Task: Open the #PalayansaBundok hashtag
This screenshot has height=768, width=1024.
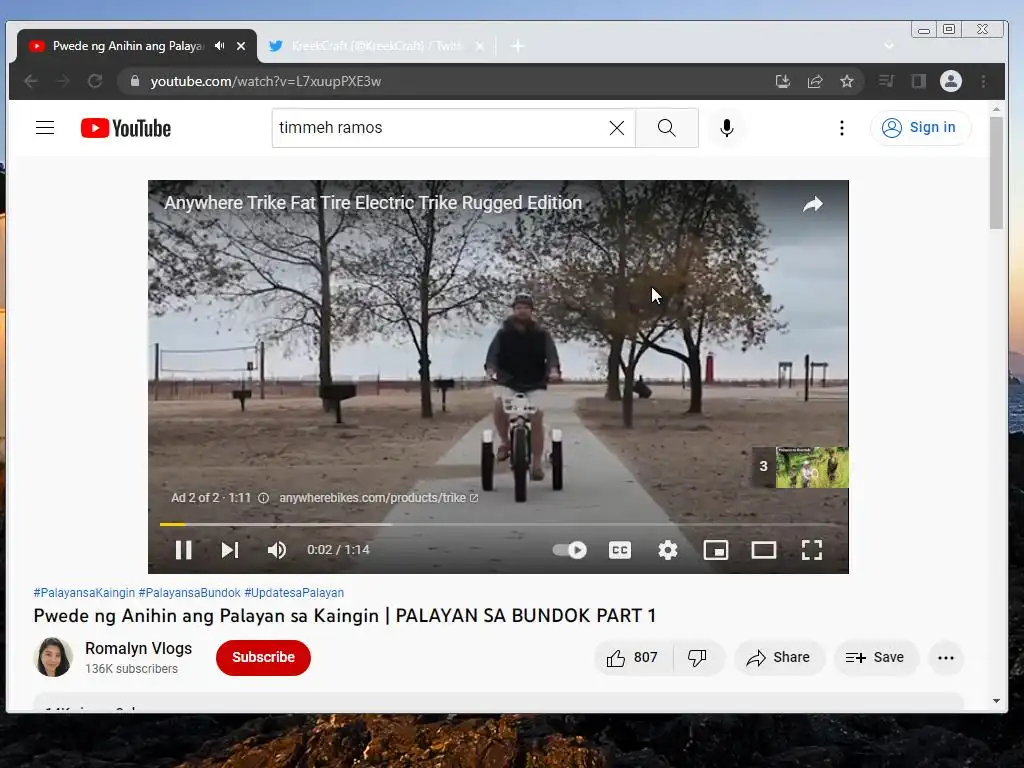Action: click(189, 593)
